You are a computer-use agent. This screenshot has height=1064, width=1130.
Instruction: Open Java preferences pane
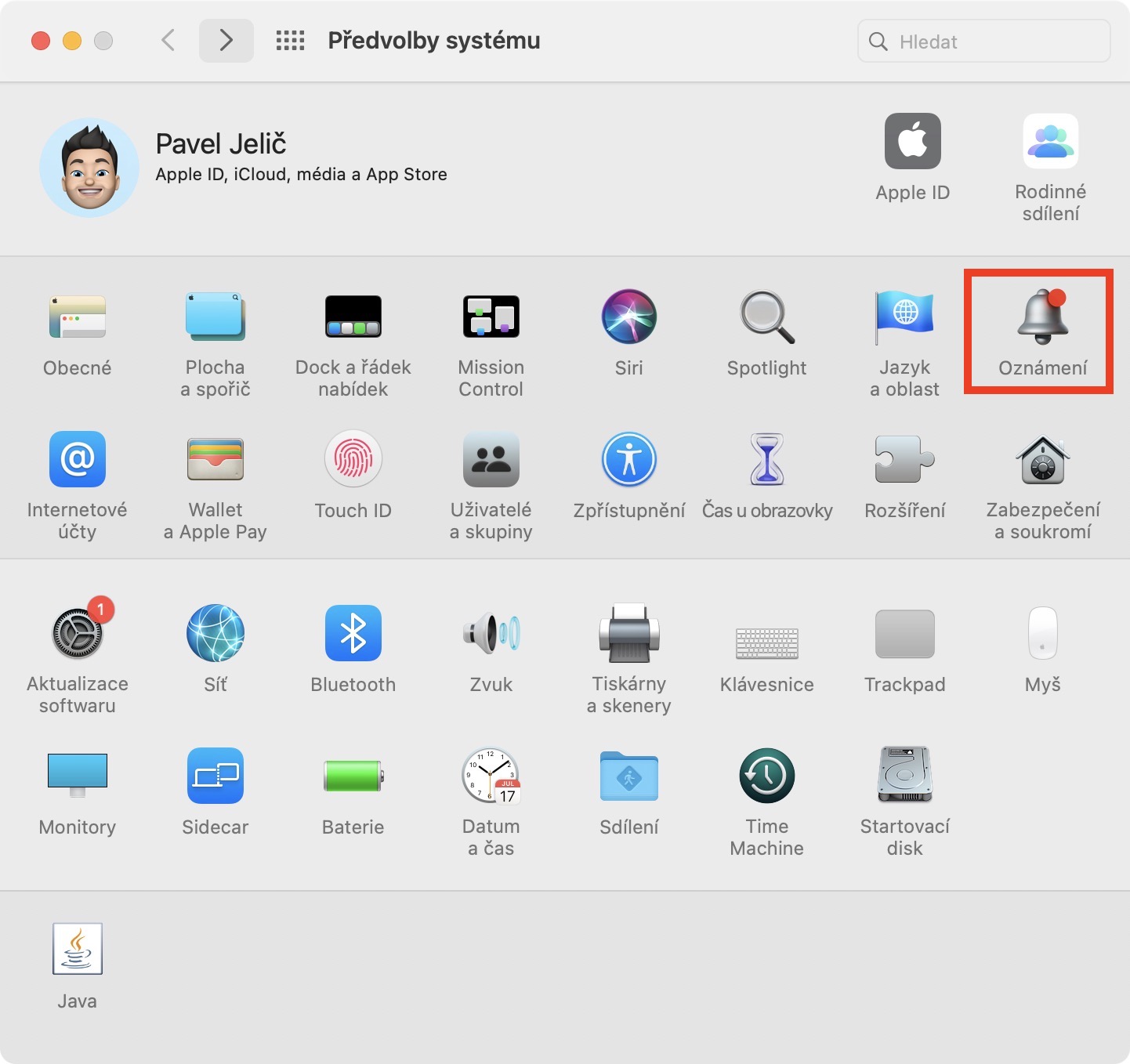[x=77, y=949]
